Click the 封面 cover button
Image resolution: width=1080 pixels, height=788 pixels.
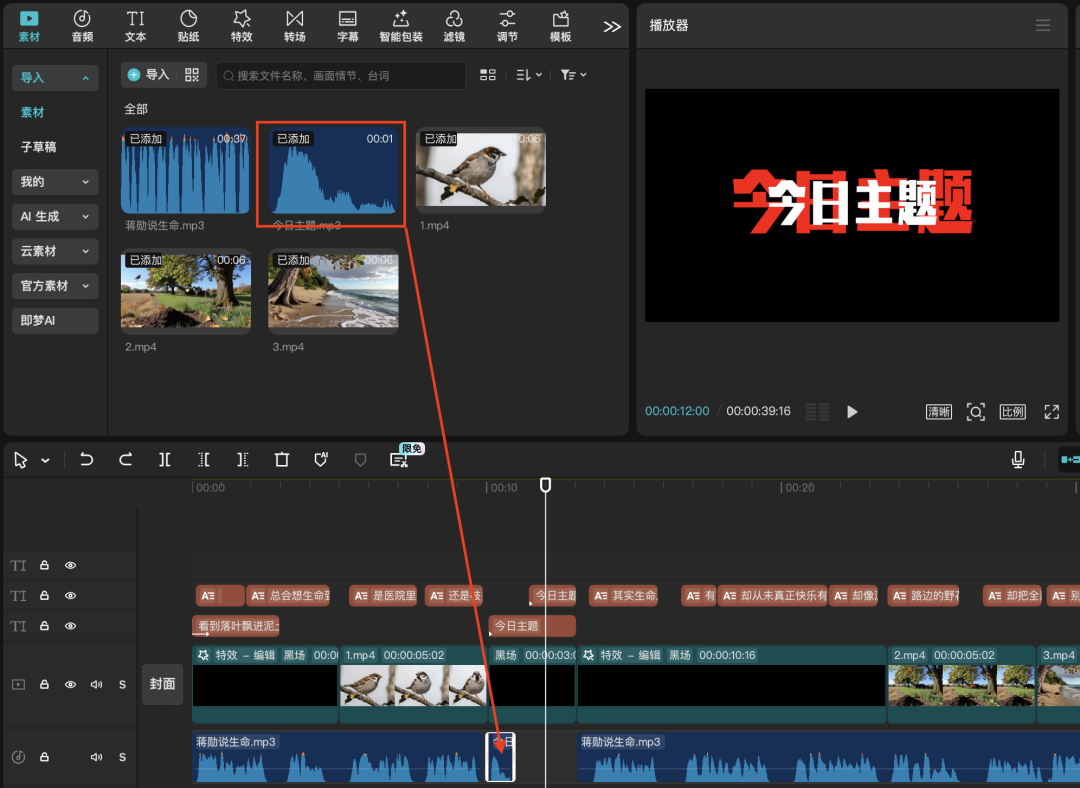[162, 684]
